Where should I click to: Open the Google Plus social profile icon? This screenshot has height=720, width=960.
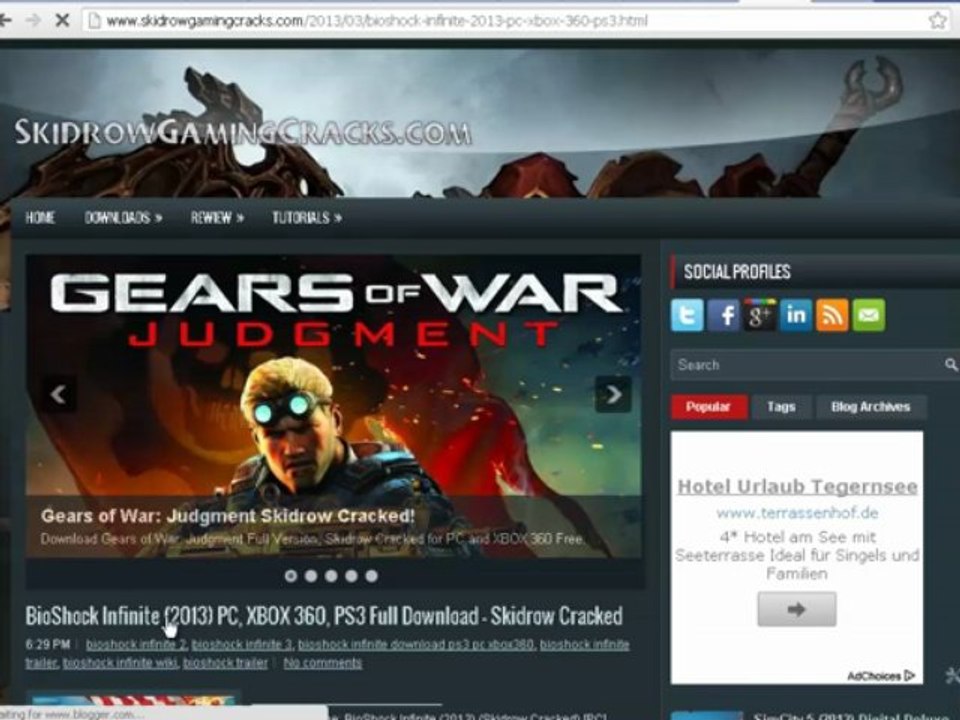(760, 315)
